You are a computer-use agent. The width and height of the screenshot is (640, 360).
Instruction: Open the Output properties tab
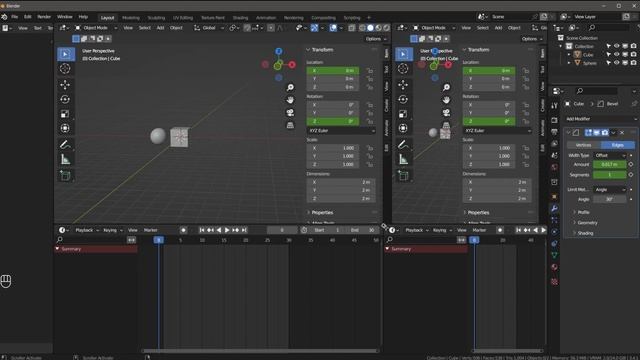[554, 132]
